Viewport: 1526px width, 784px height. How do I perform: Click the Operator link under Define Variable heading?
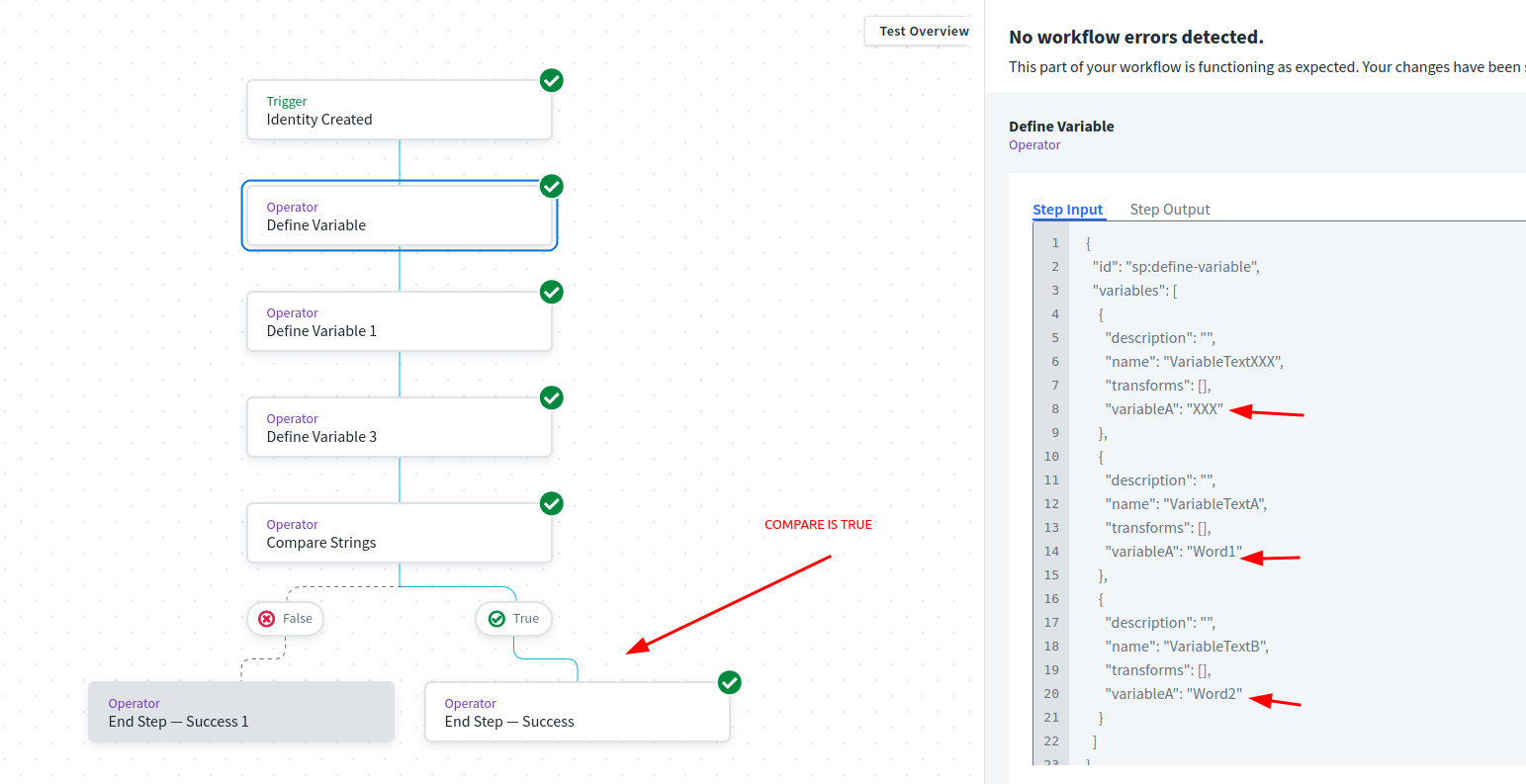(x=1034, y=145)
